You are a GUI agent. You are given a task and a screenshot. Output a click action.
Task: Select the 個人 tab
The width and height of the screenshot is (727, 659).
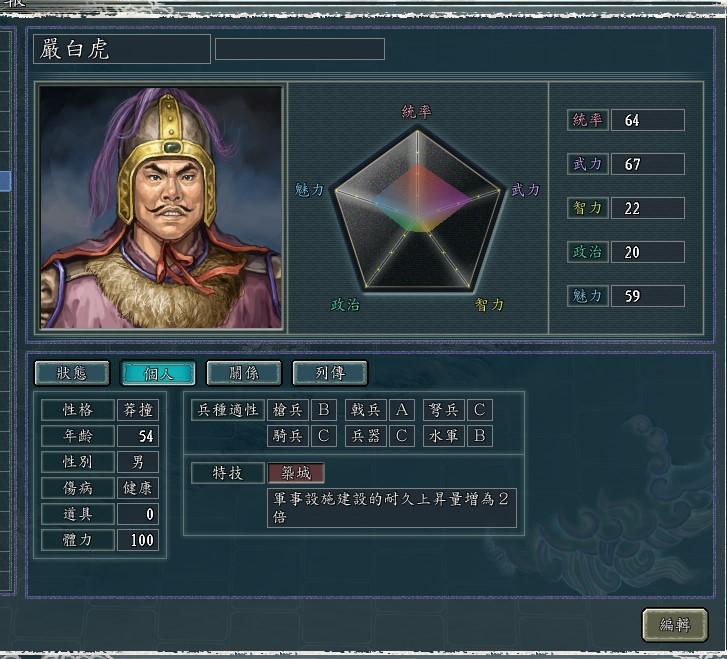[x=158, y=373]
